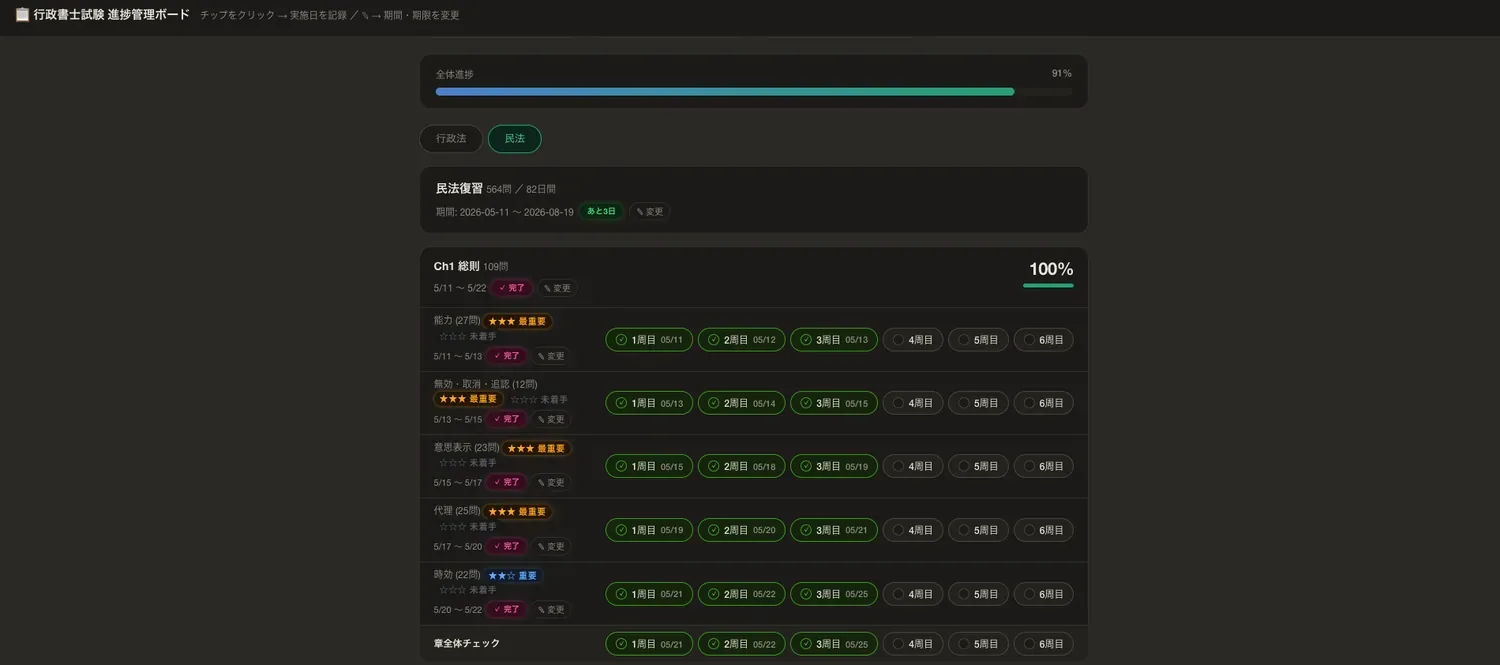1500x665 pixels.
Task: Click the 91% overall progress value
Action: tap(1061, 74)
